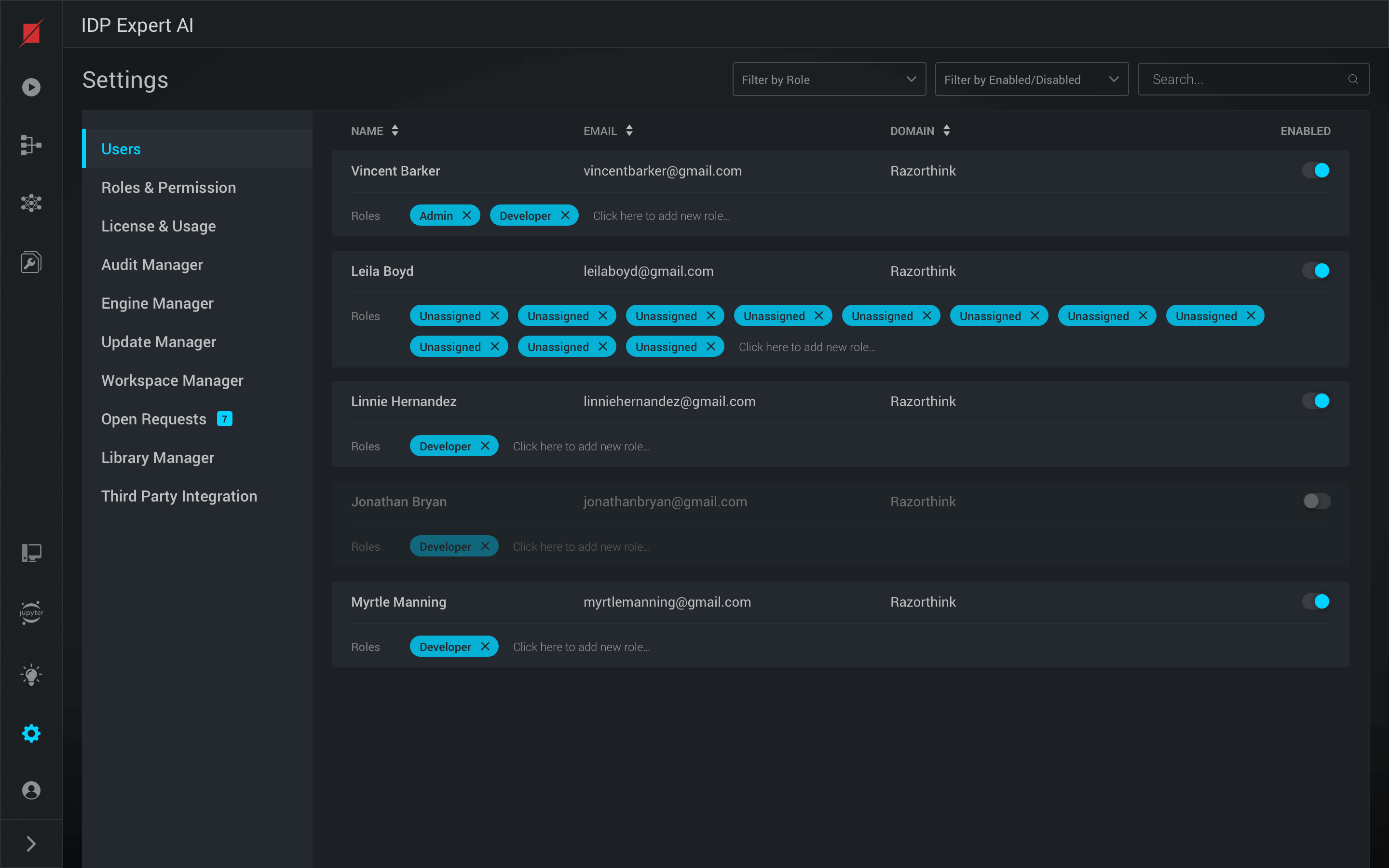1389x868 pixels.
Task: Go to Open Requests menu item
Action: (x=154, y=419)
